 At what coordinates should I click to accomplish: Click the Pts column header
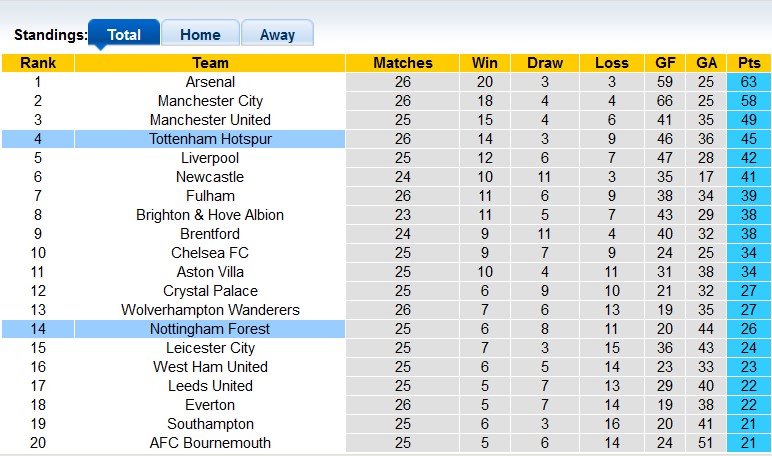click(748, 63)
